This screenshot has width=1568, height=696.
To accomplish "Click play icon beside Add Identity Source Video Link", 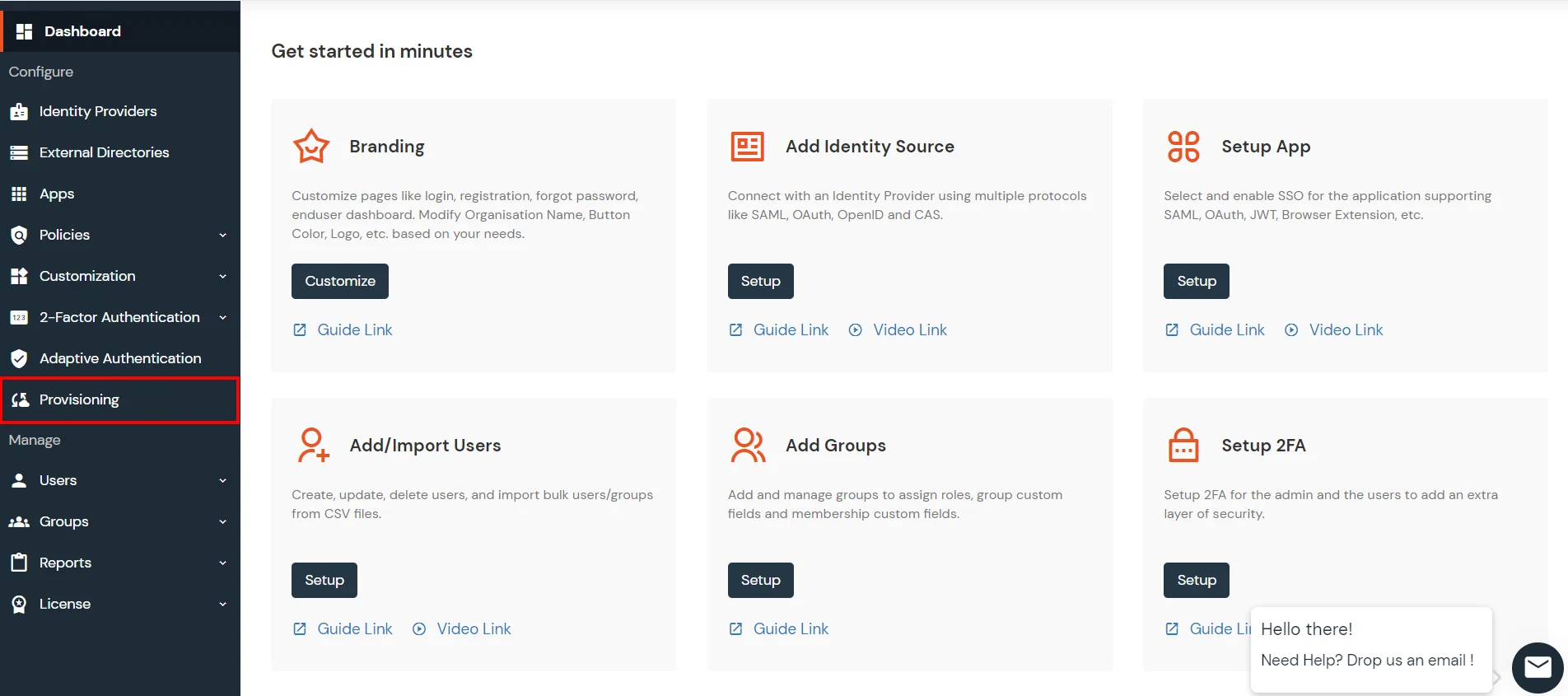I will click(x=856, y=329).
